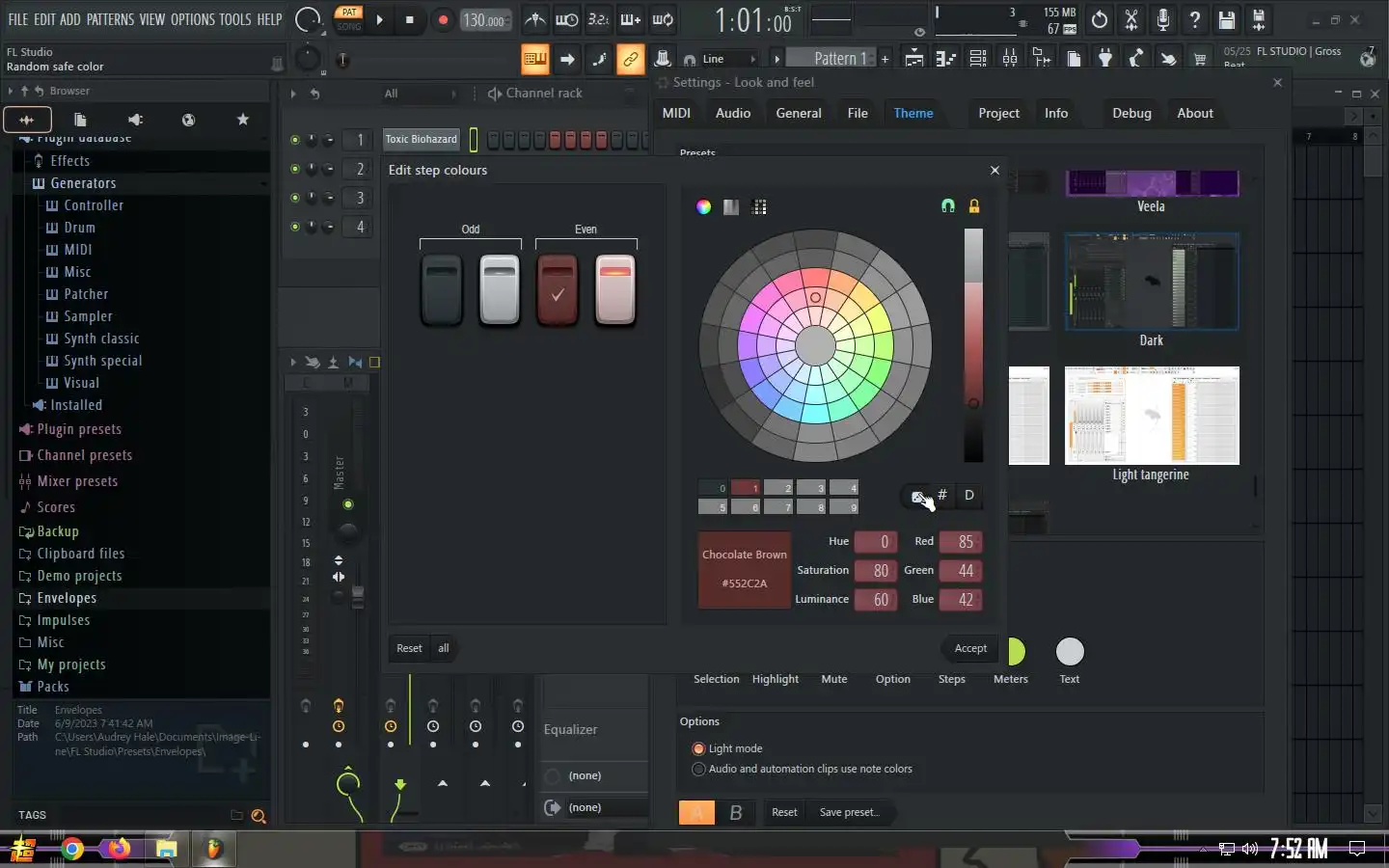1389x868 pixels.
Task: Toggle channel 2 green mute LED
Action: click(x=295, y=169)
